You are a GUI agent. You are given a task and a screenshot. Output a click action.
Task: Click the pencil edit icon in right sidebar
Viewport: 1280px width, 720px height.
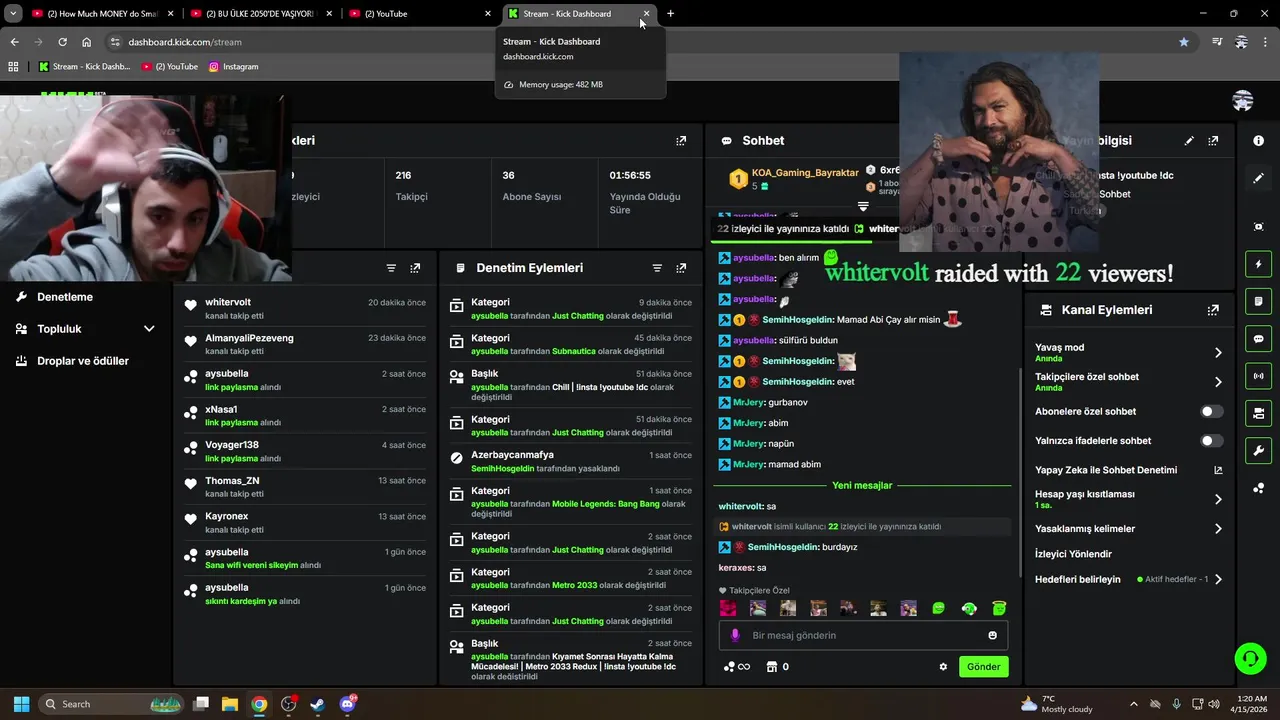coord(1258,178)
